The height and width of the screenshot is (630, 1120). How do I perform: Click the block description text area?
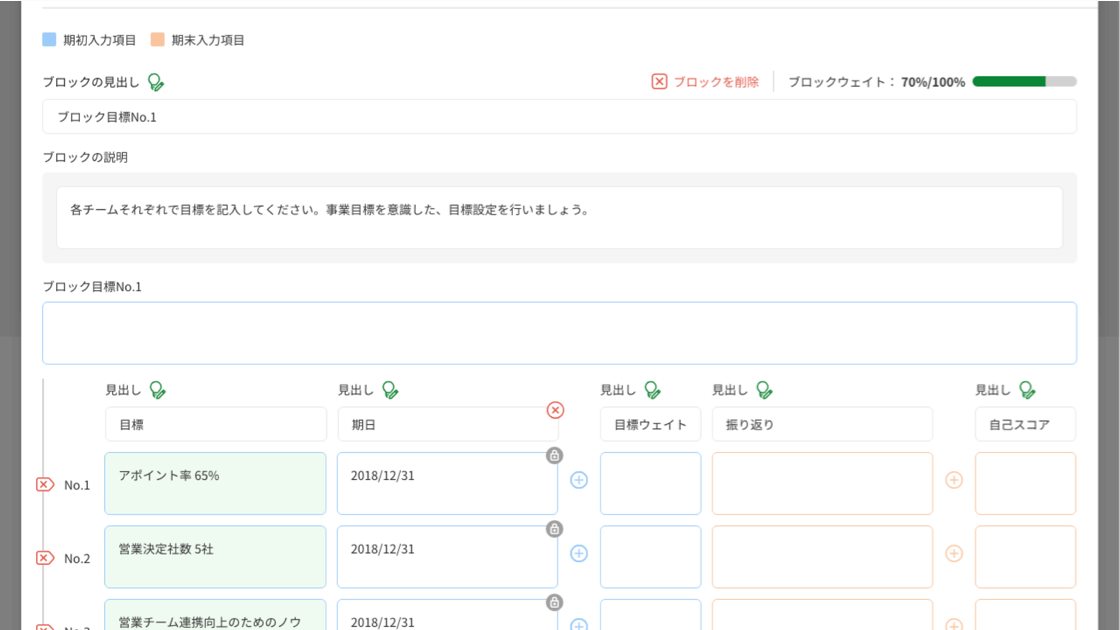559,217
